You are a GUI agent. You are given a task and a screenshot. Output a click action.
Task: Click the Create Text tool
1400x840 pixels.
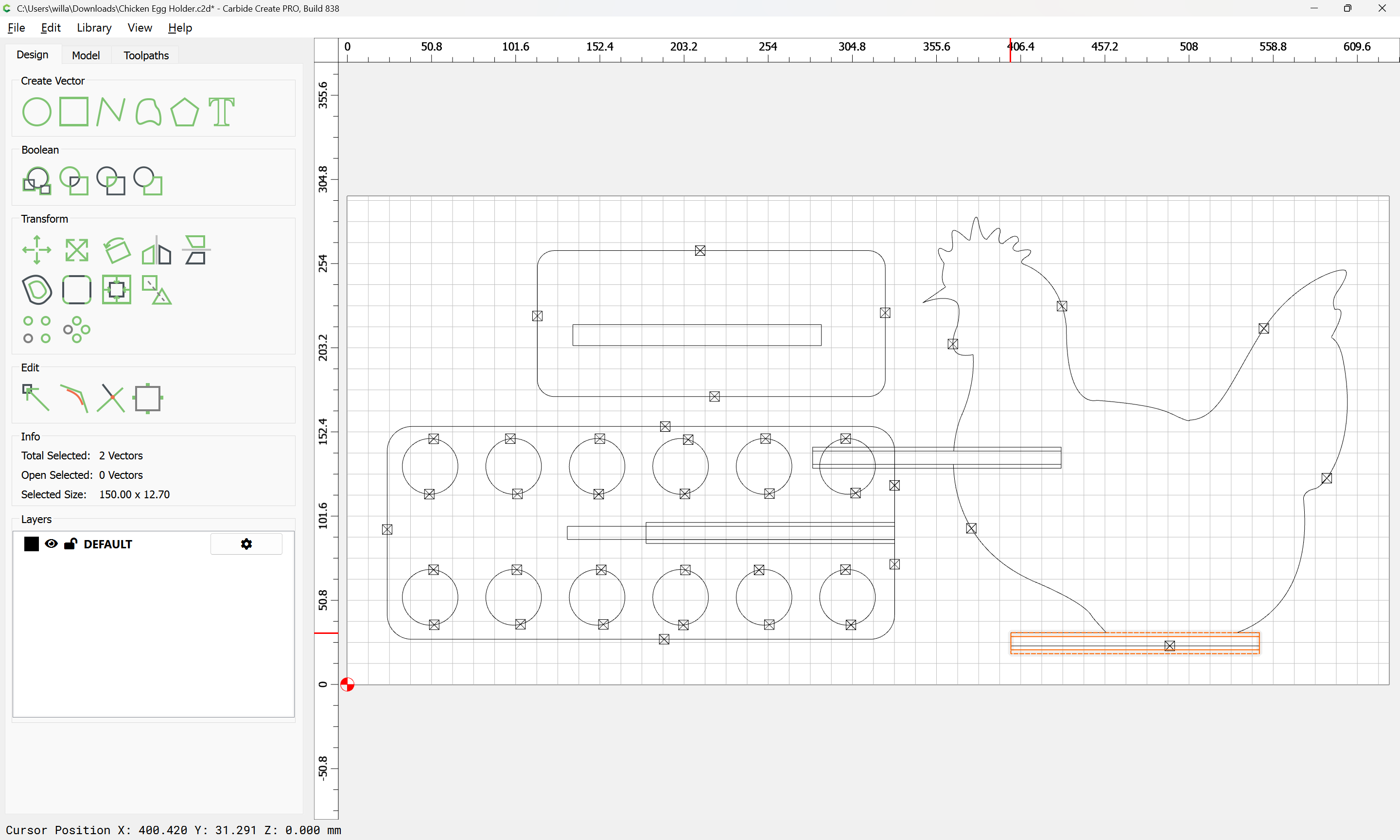click(x=221, y=111)
